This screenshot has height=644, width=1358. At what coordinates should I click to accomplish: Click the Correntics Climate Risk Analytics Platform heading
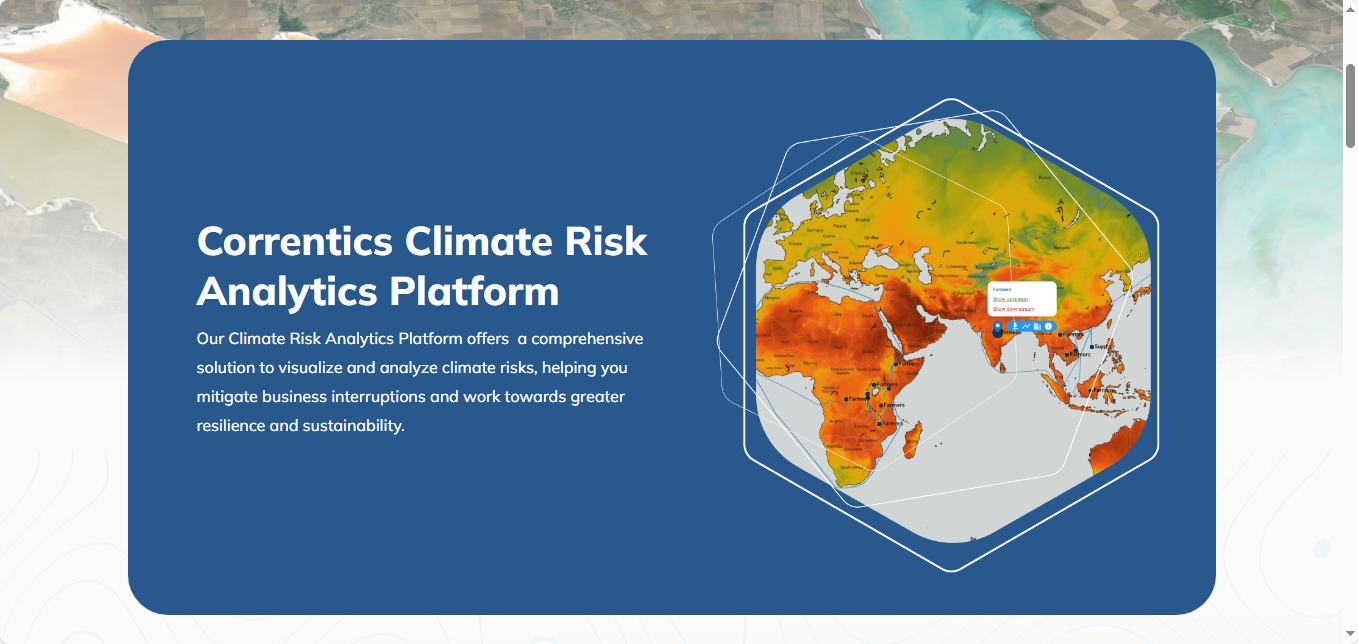(422, 266)
